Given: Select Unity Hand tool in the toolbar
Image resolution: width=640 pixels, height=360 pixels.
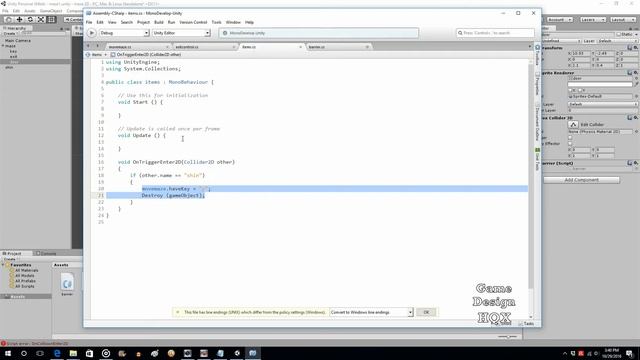Looking at the screenshot, I should pyautogui.click(x=8, y=19).
